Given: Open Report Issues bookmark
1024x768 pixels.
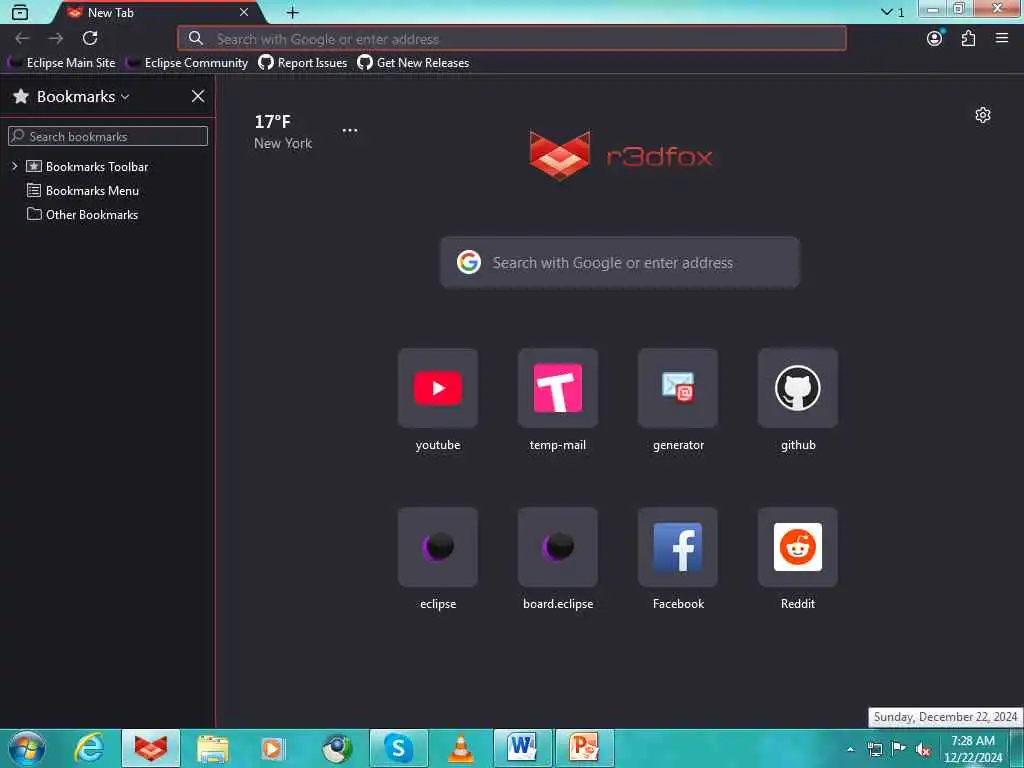Looking at the screenshot, I should pos(302,63).
